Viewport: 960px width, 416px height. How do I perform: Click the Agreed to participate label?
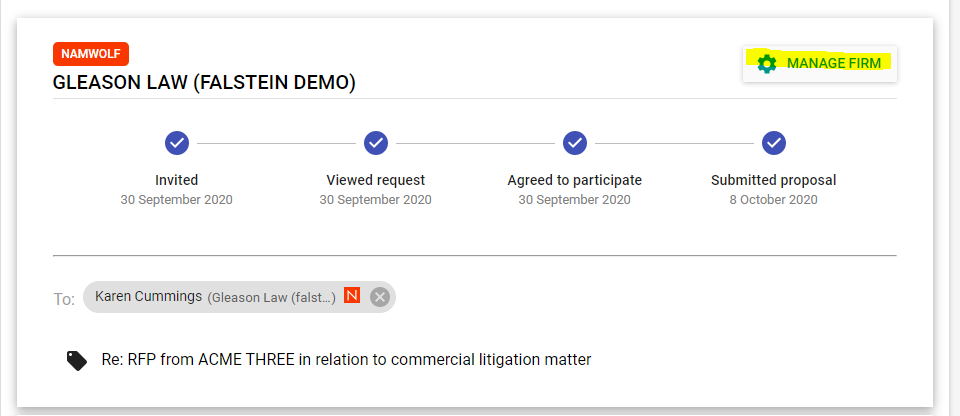pos(575,180)
